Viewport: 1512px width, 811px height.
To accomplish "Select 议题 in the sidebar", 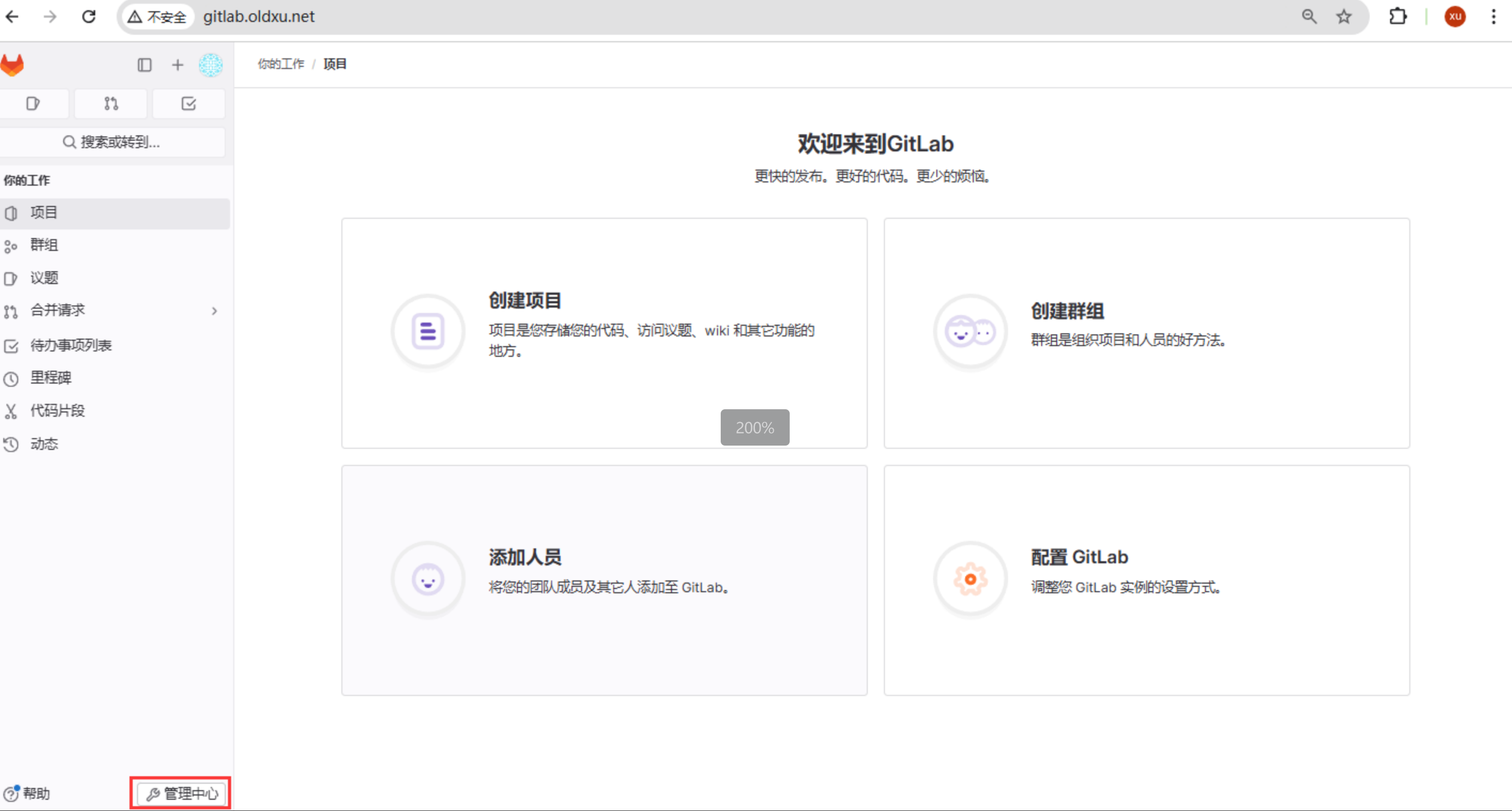I will point(44,278).
